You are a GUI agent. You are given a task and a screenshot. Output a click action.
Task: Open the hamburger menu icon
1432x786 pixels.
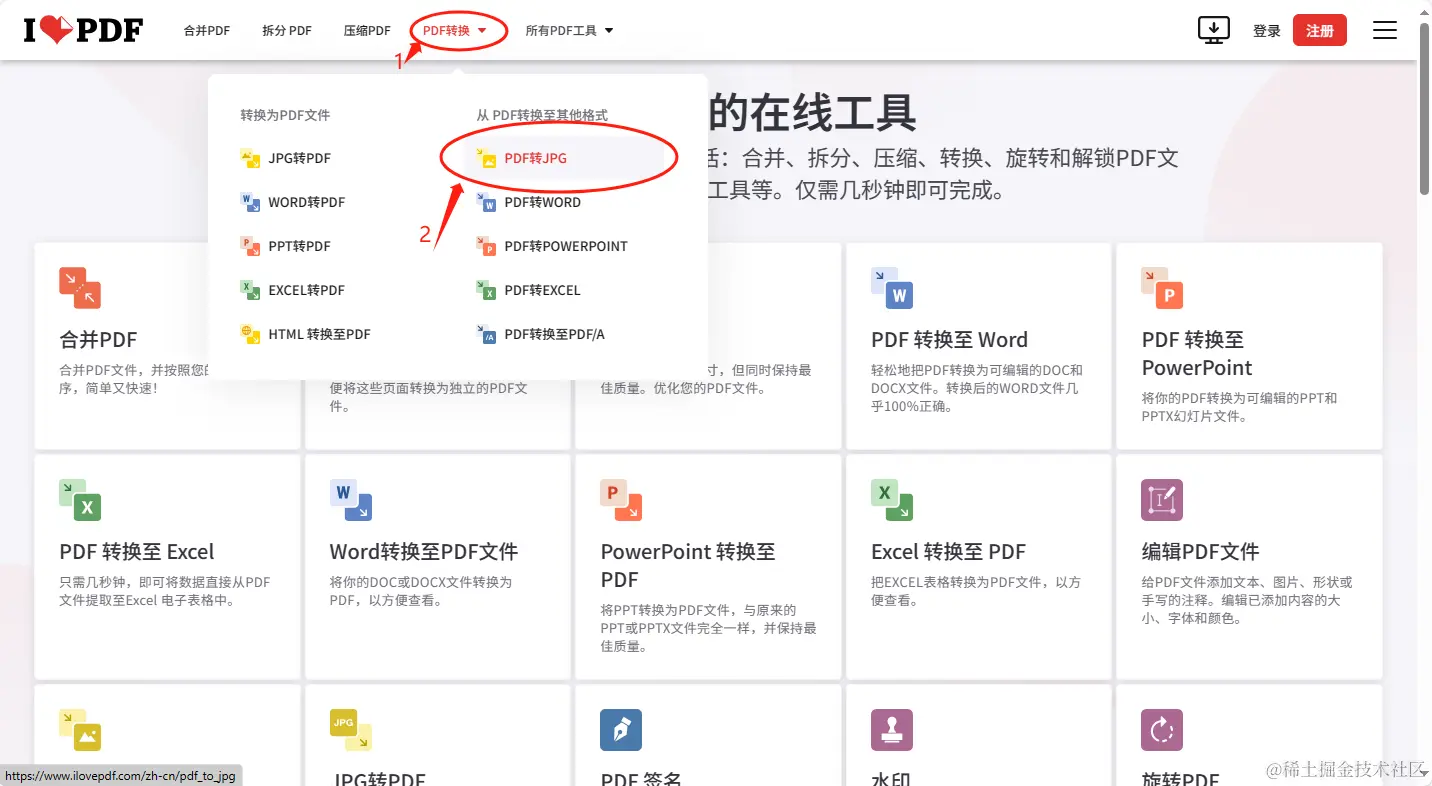point(1384,30)
